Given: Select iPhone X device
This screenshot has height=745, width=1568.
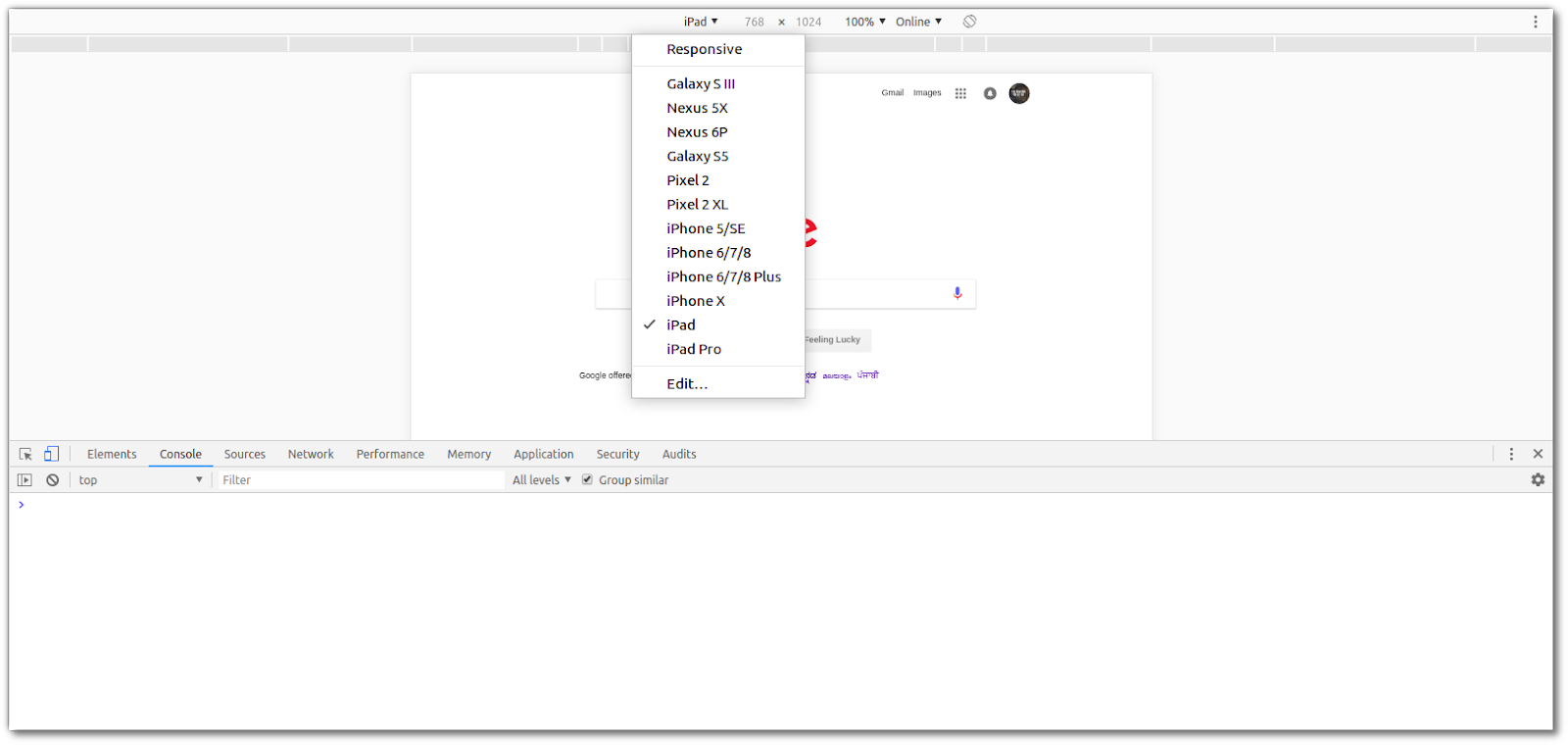Looking at the screenshot, I should pos(718,301).
